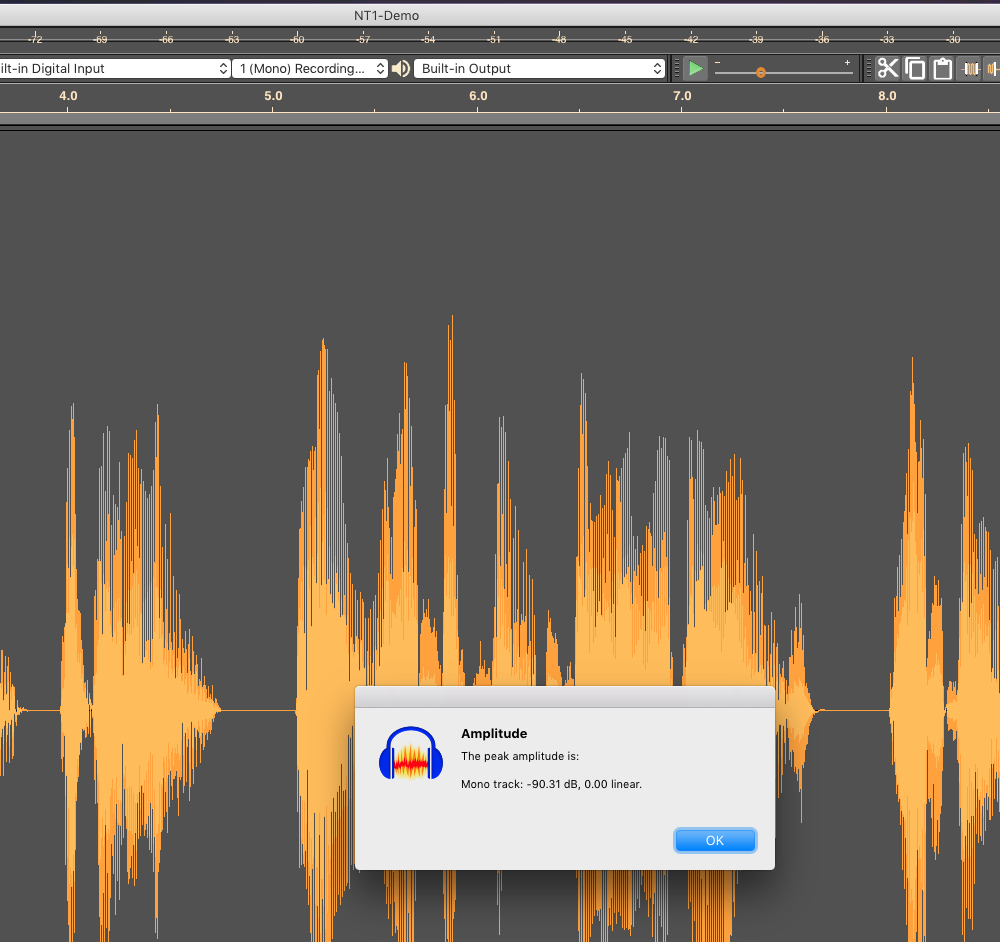Click the 5.0 mark on the timeline
This screenshot has width=1000, height=942.
273,96
